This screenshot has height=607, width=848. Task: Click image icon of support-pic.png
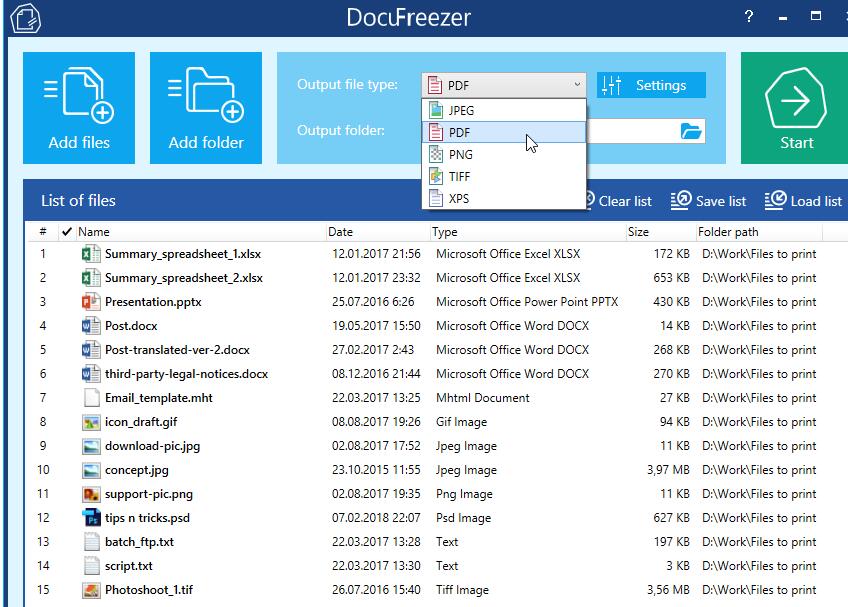91,494
